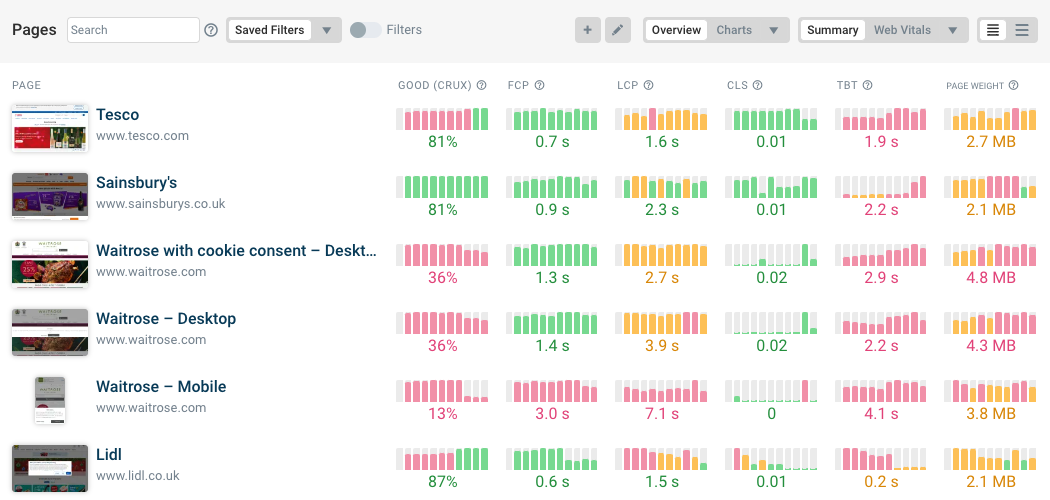The image size is (1050, 500).
Task: Expand the Overview/Charts dropdown arrow
Action: 773,30
